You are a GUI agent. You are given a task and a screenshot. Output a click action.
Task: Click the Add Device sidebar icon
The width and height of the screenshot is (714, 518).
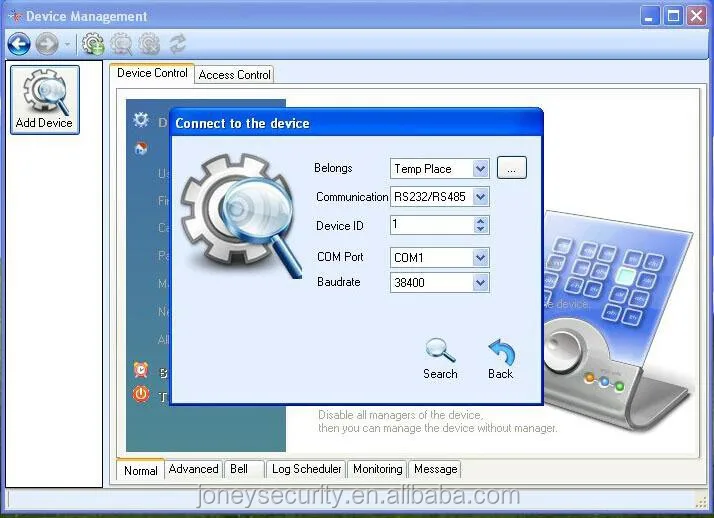(x=44, y=98)
